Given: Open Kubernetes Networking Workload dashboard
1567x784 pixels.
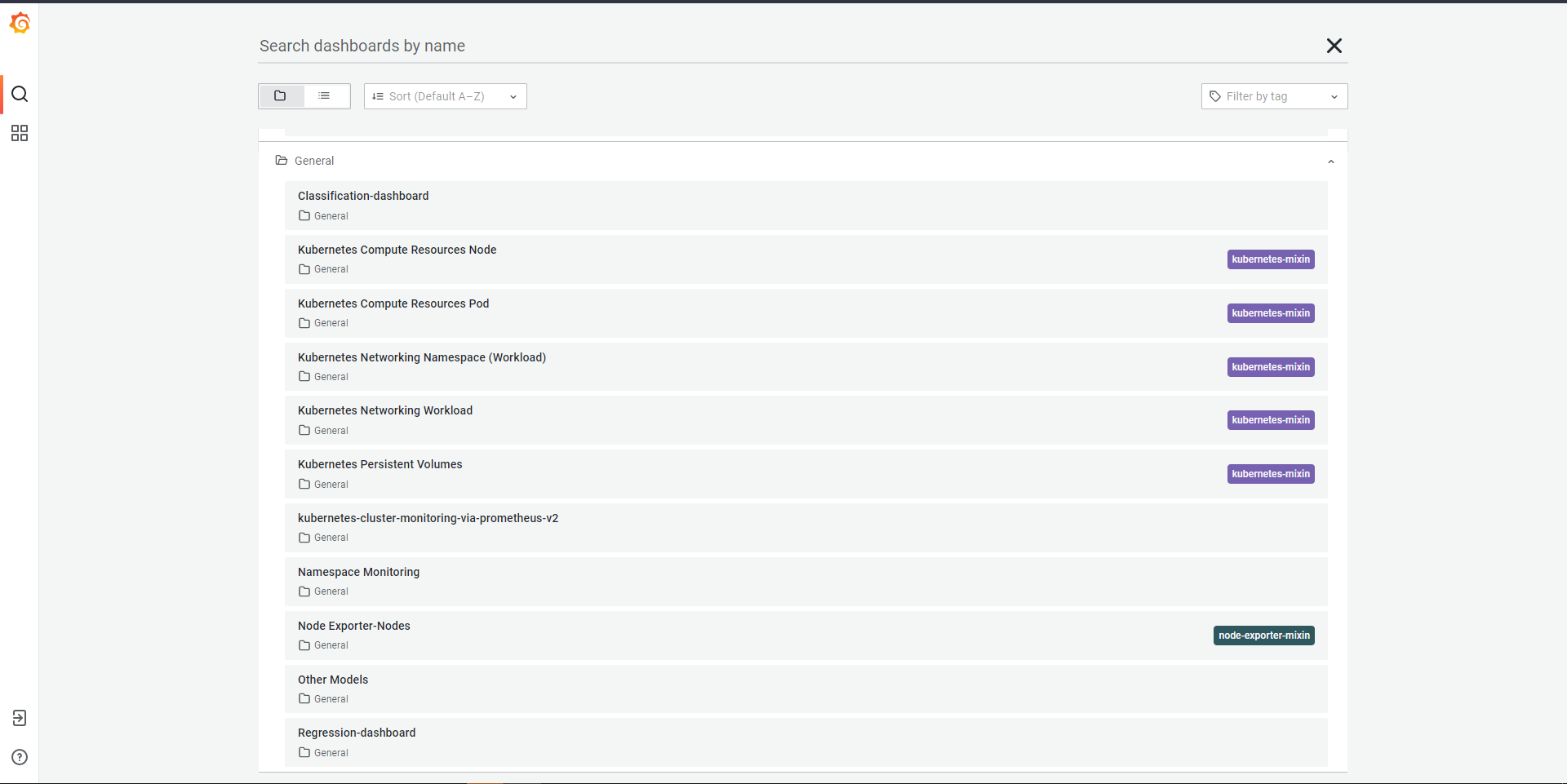Looking at the screenshot, I should pos(806,420).
